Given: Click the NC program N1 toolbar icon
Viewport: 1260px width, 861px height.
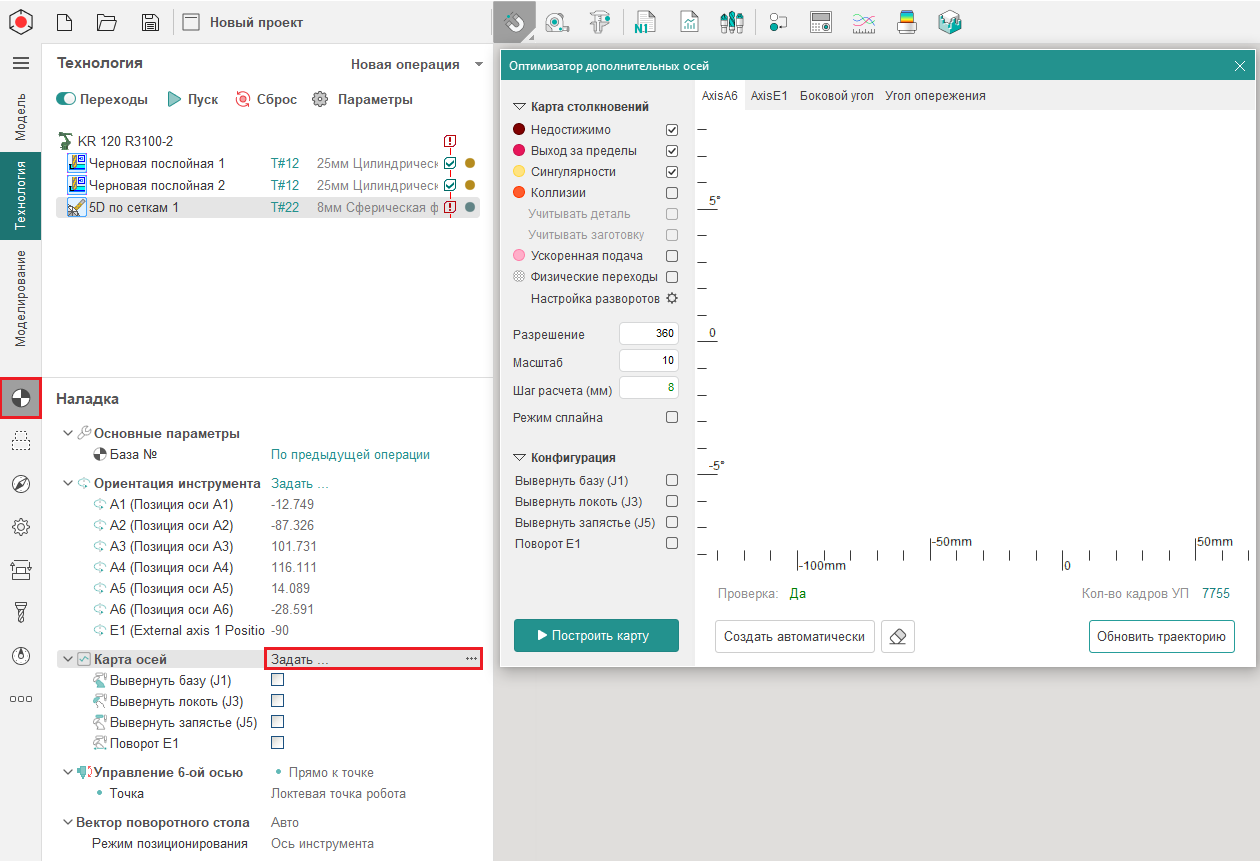Looking at the screenshot, I should pos(644,22).
